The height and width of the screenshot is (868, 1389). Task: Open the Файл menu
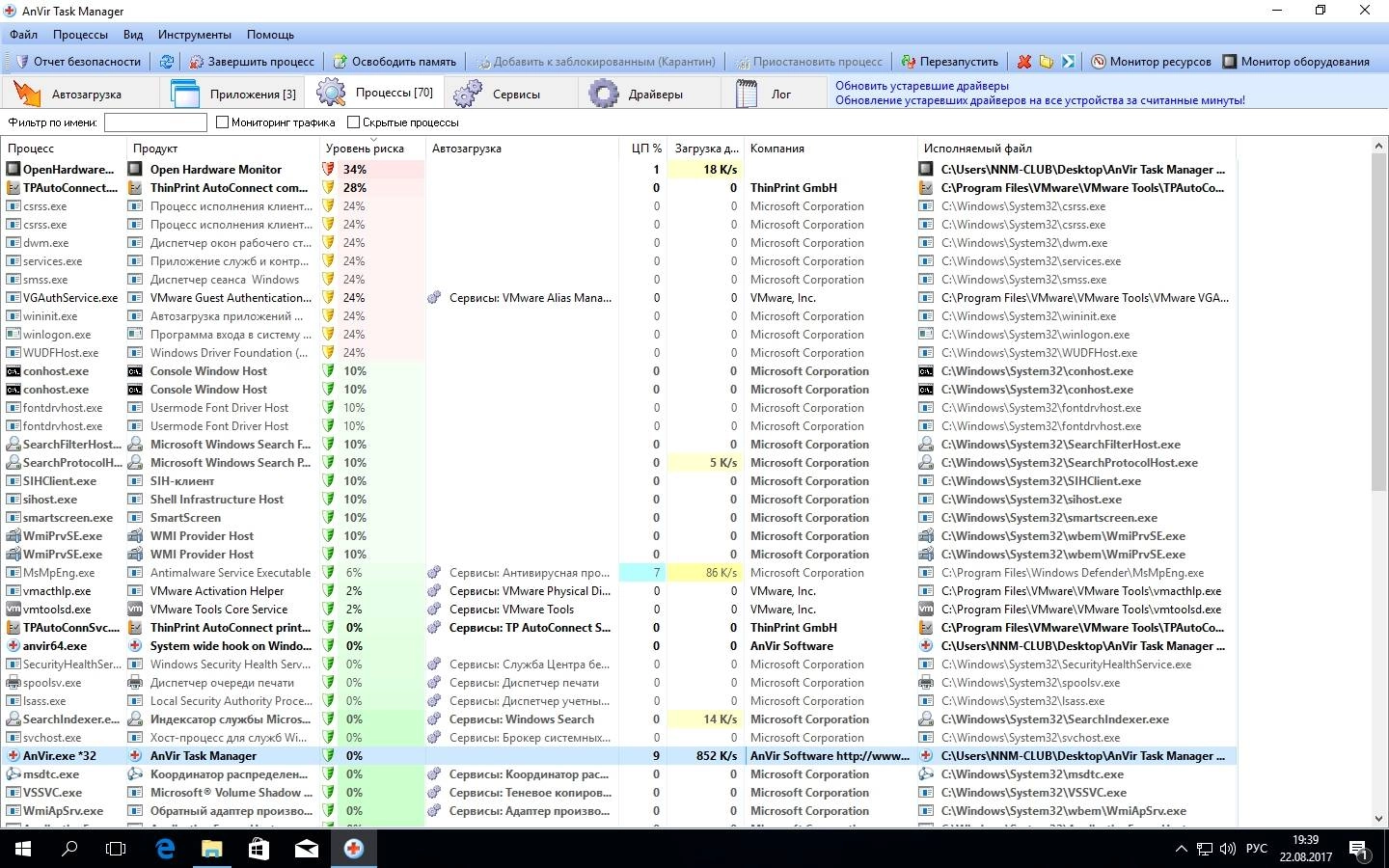tap(24, 35)
